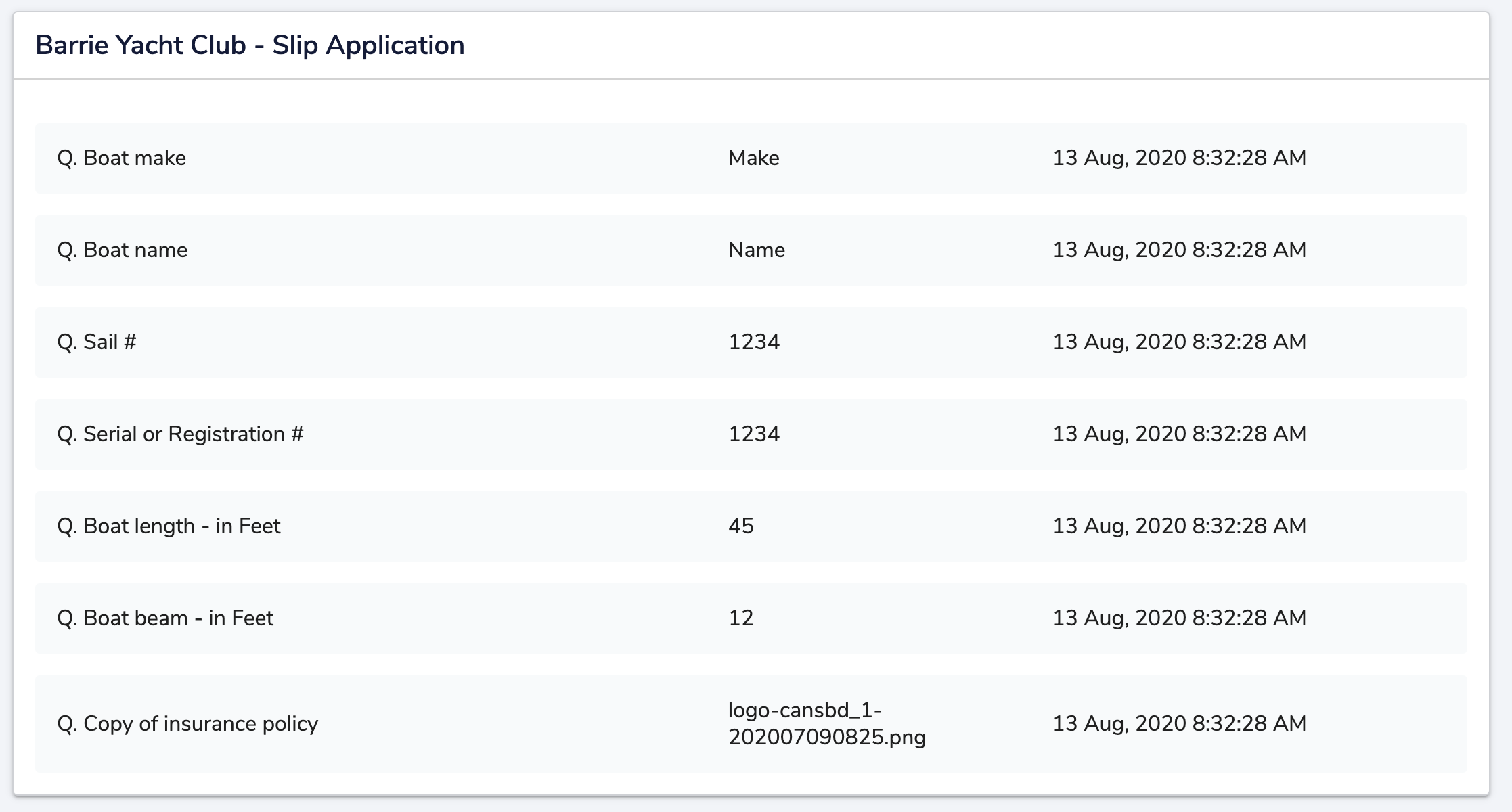Select the Q. Sail # question
1512x812 pixels.
coord(97,342)
